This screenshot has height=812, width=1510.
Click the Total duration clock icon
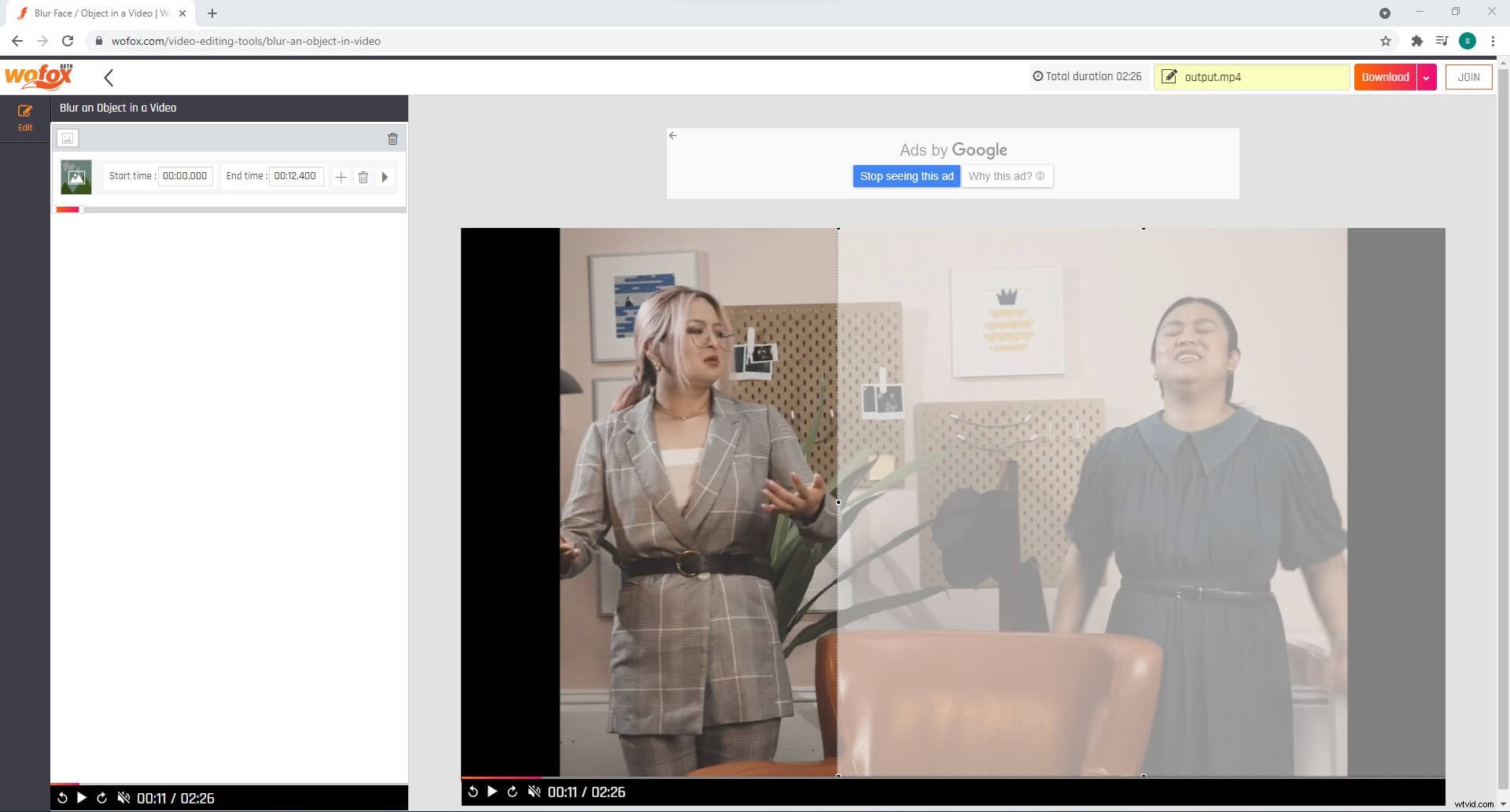(x=1038, y=76)
